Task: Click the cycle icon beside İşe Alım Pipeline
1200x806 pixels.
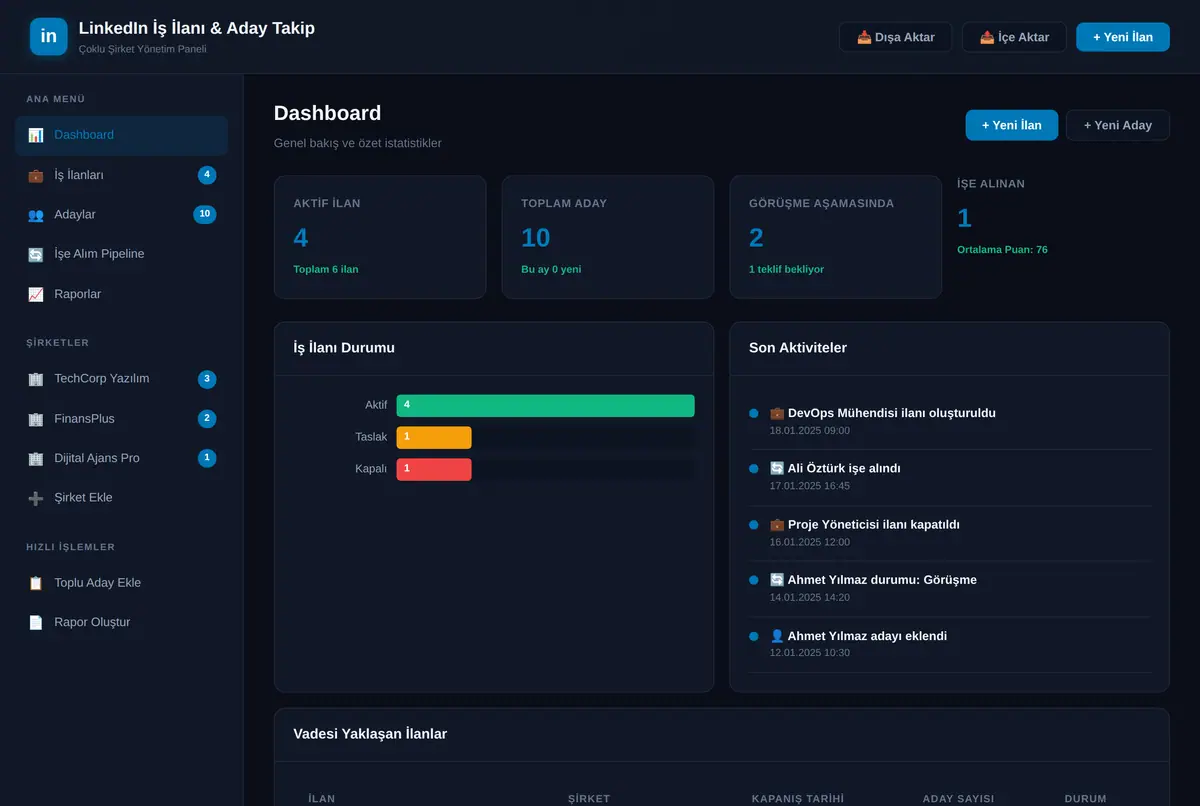Action: 36,254
